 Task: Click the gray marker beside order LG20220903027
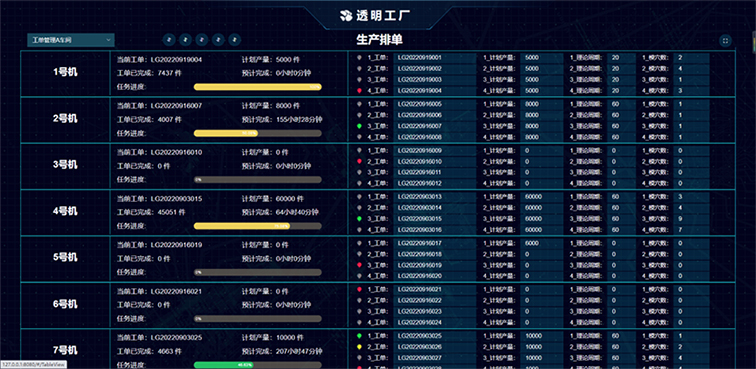pyautogui.click(x=359, y=357)
